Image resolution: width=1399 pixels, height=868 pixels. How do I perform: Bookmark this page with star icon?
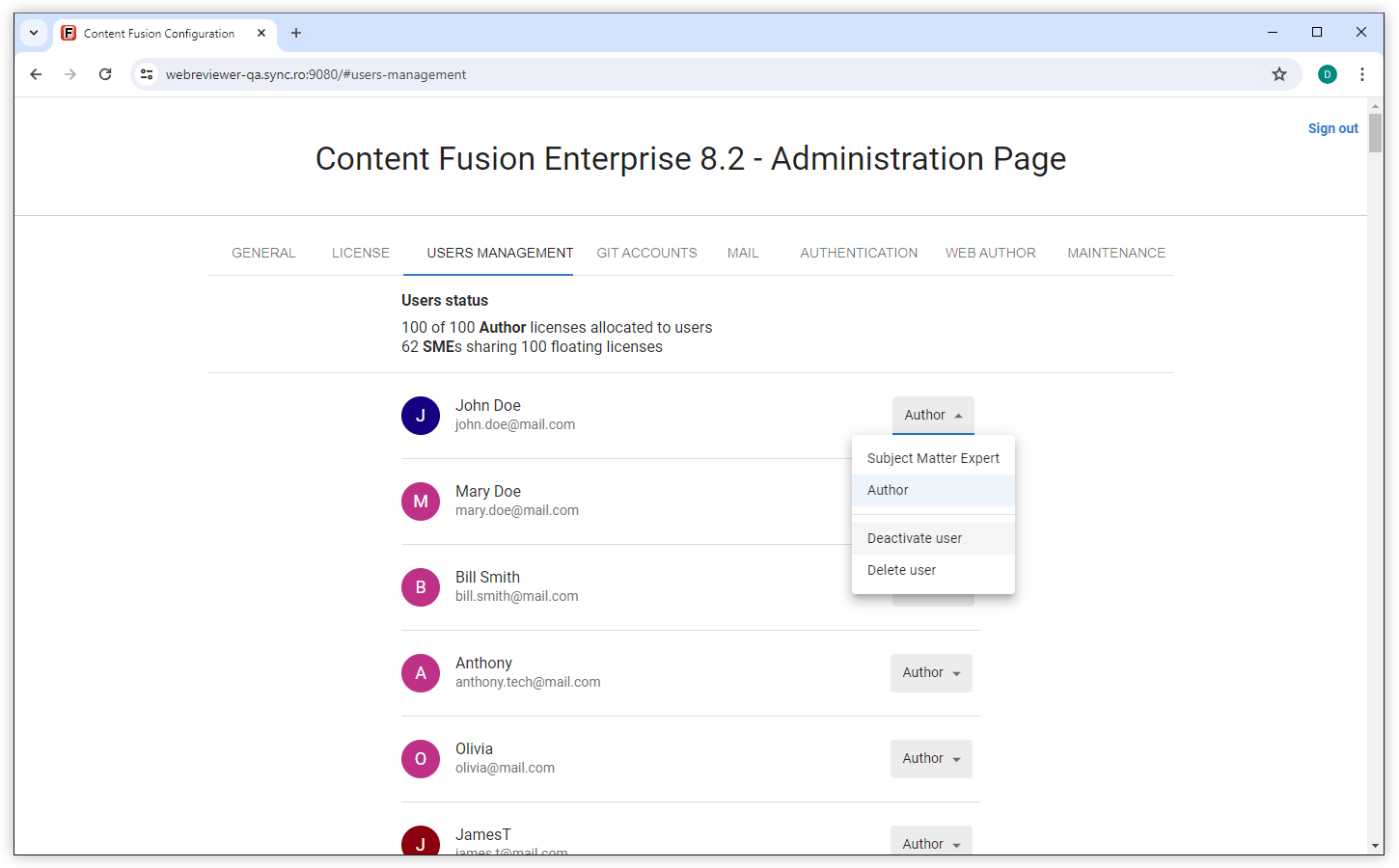1279,74
